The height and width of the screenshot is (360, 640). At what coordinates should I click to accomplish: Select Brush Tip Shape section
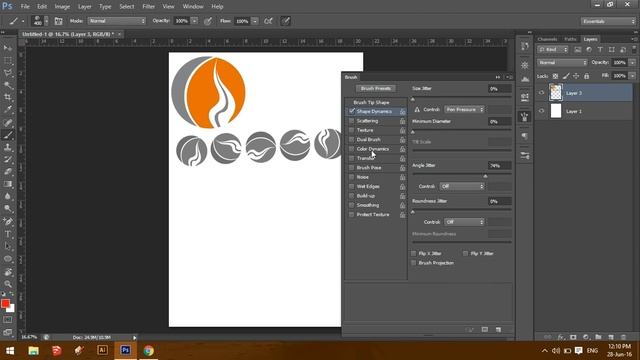point(371,102)
